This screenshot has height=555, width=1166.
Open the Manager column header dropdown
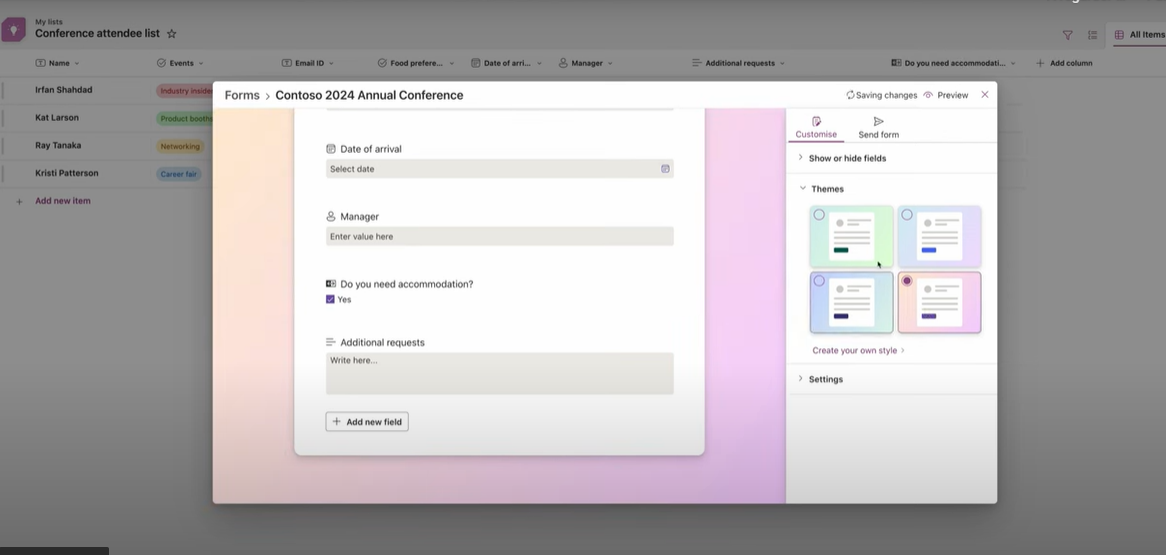point(611,63)
